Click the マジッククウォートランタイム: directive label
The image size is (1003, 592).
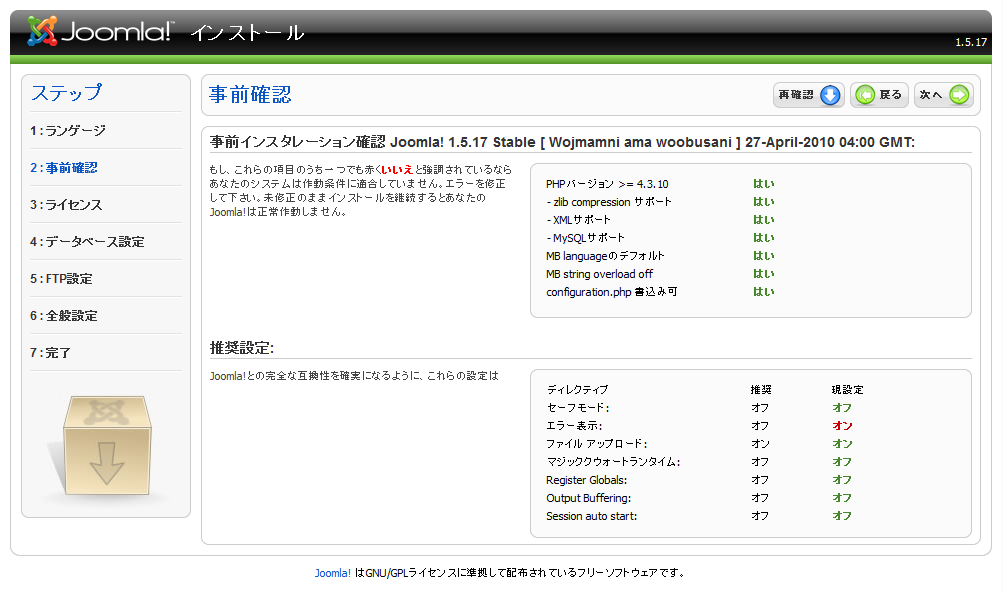pyautogui.click(x=613, y=461)
